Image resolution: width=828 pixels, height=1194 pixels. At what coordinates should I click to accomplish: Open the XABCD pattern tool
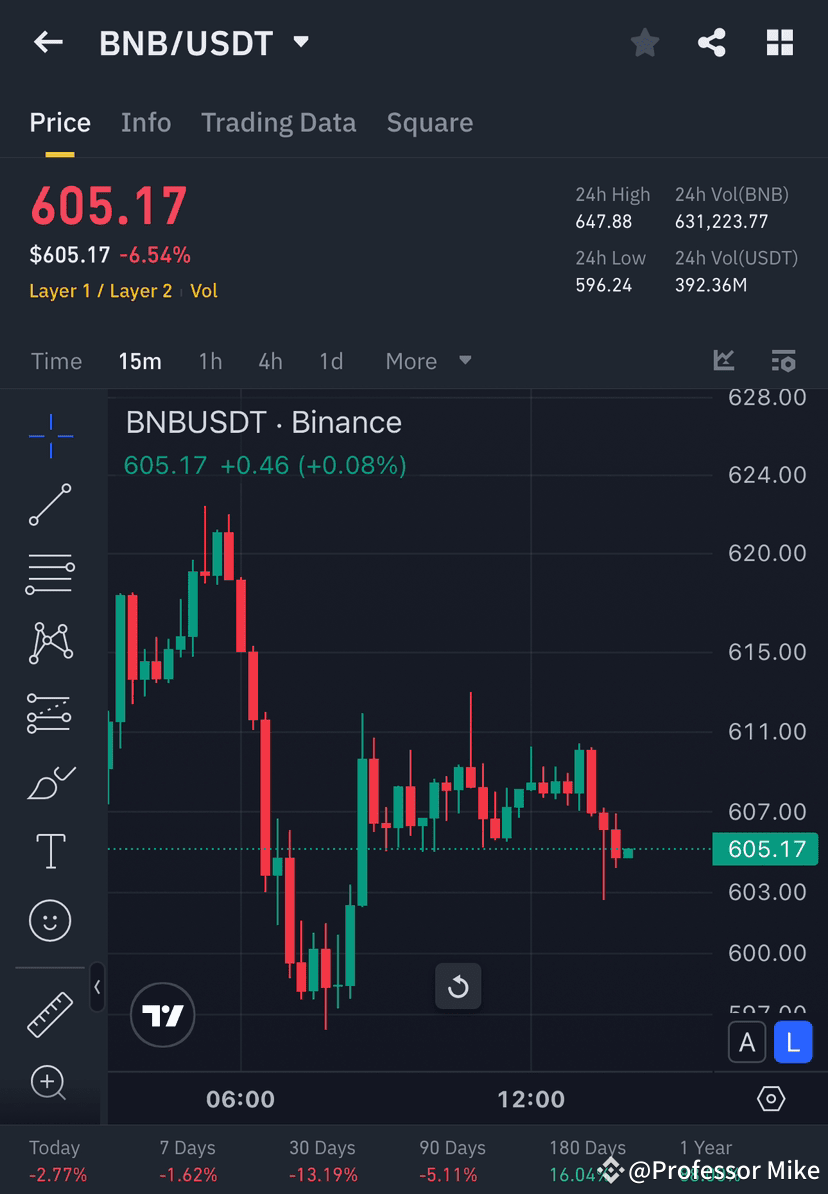click(49, 643)
